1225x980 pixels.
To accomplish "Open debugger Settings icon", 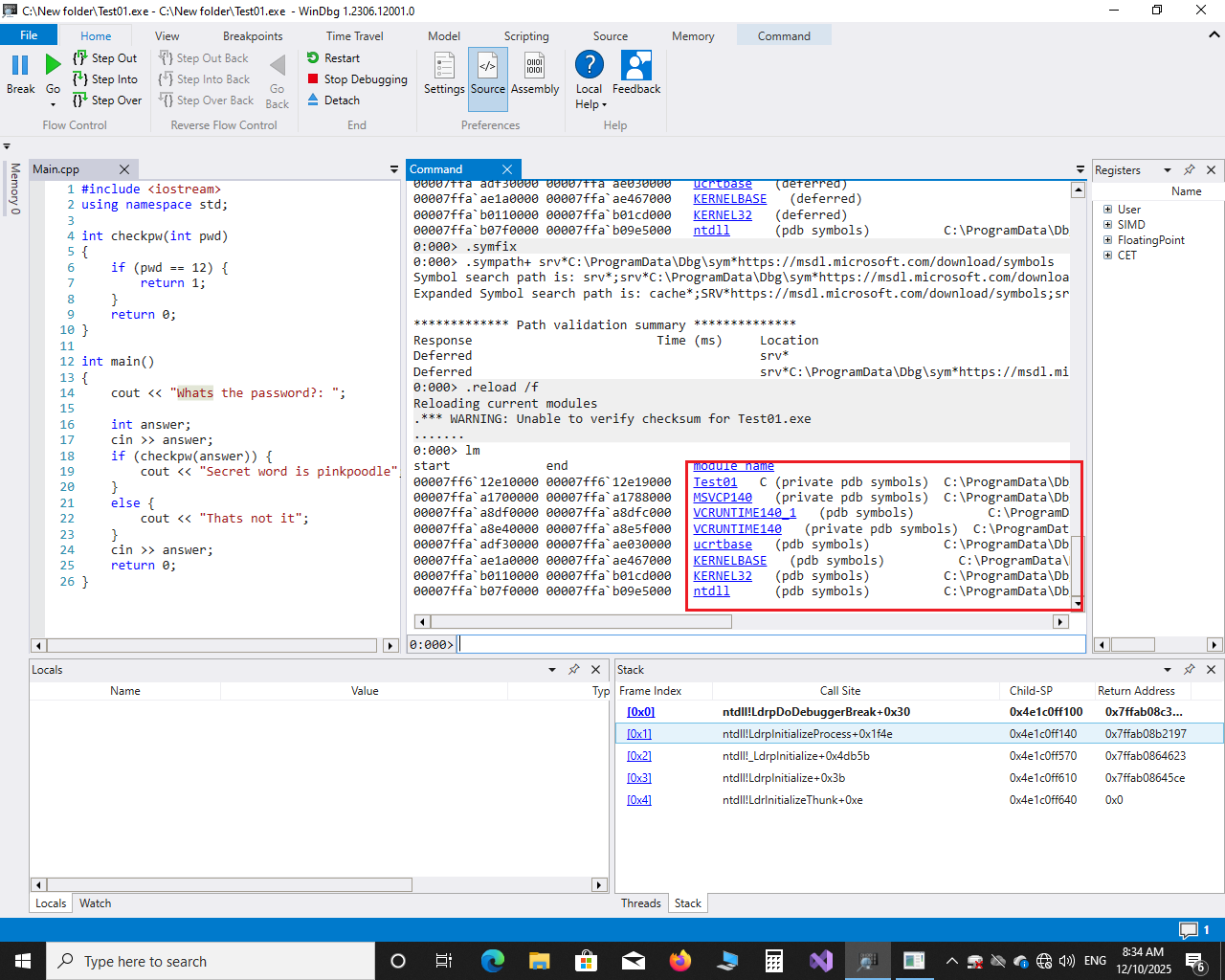I will point(444,66).
